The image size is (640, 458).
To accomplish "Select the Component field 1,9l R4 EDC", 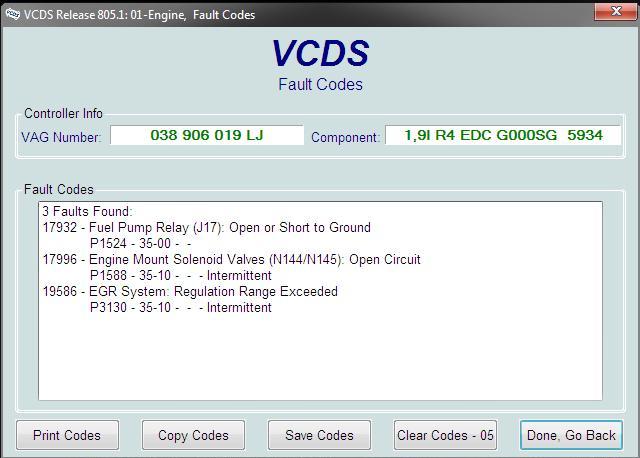I will [503, 135].
